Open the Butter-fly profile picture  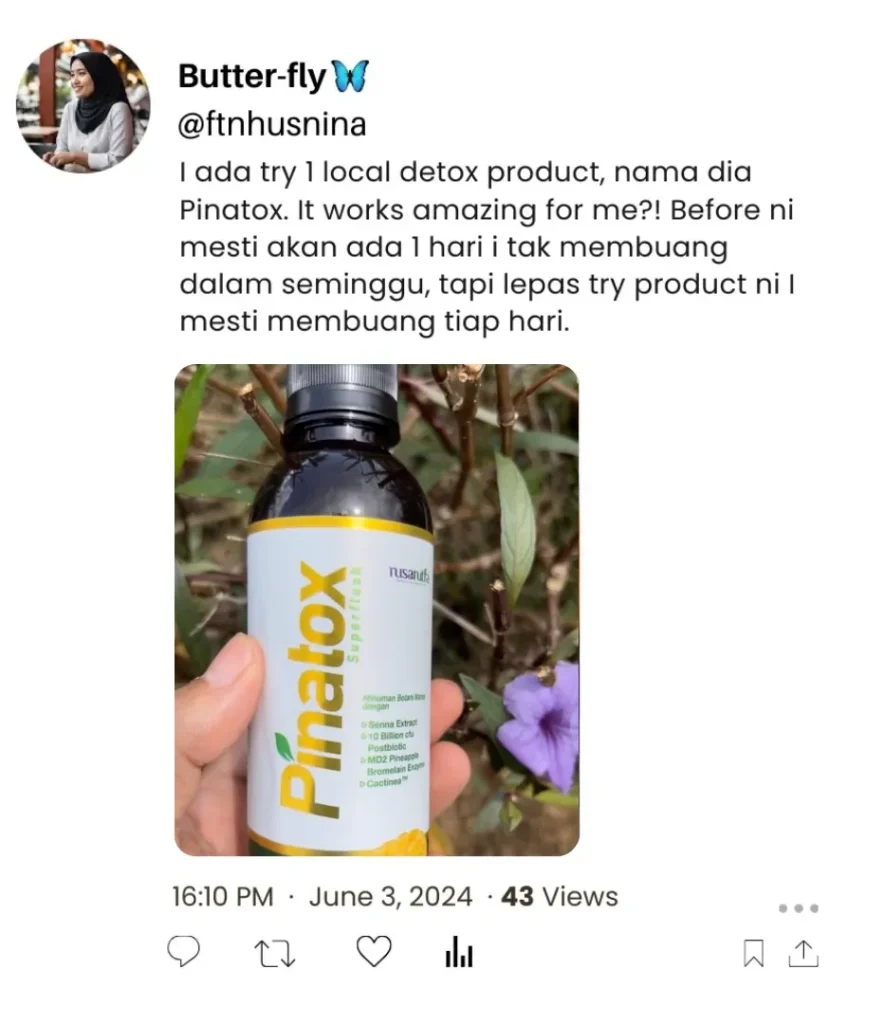(83, 106)
